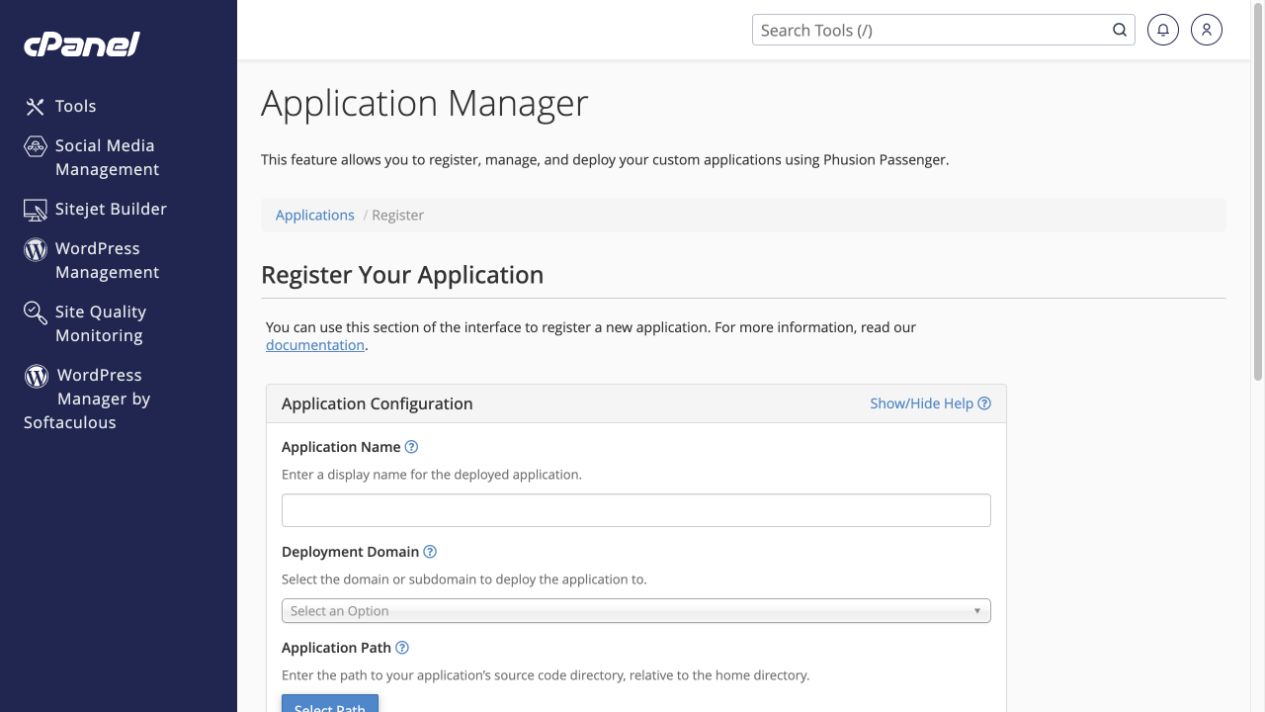This screenshot has width=1265, height=712.
Task: Click the Deployment Domain label
Action: coord(350,552)
